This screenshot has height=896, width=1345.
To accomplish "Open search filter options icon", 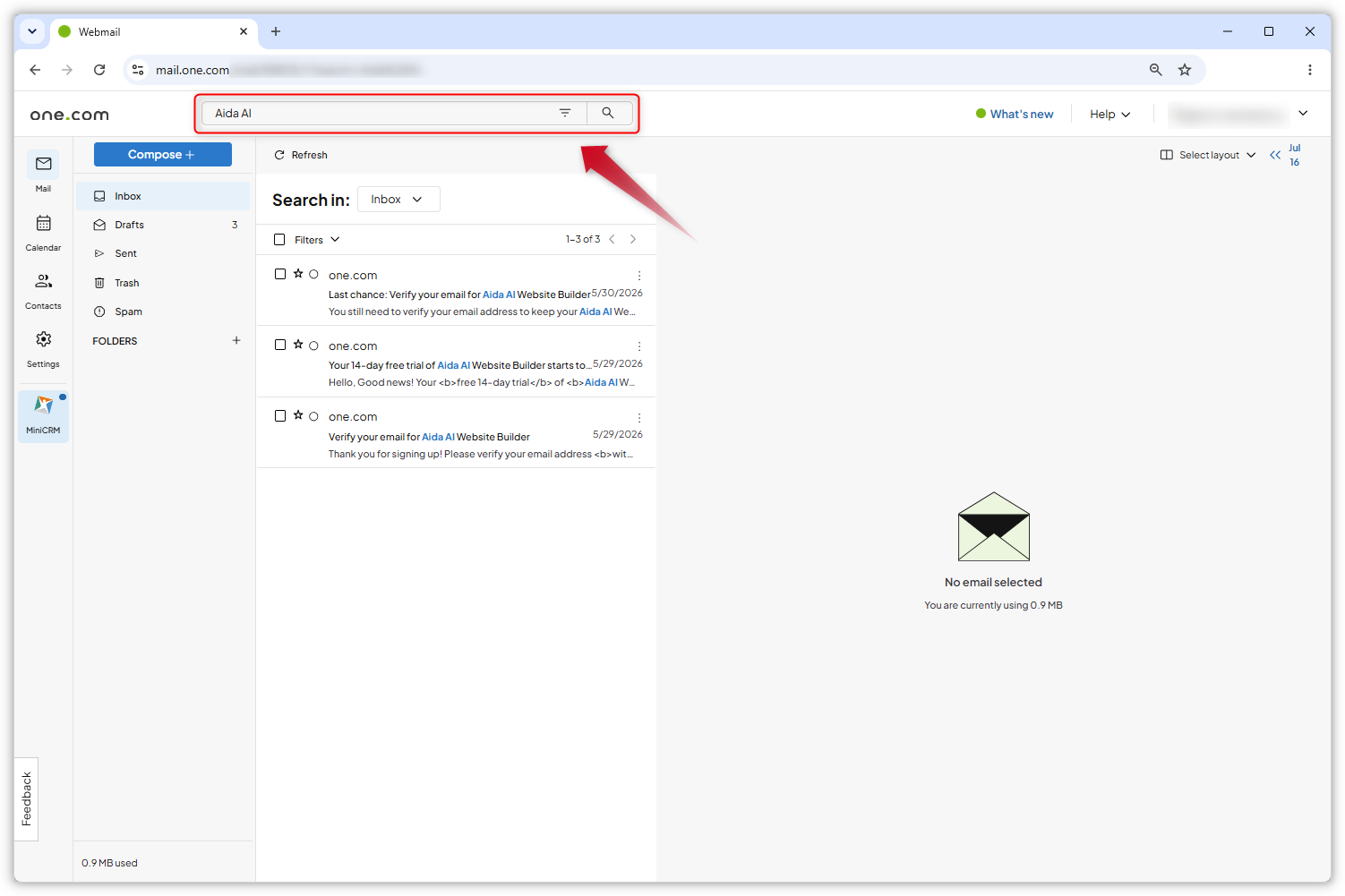I will 565,113.
